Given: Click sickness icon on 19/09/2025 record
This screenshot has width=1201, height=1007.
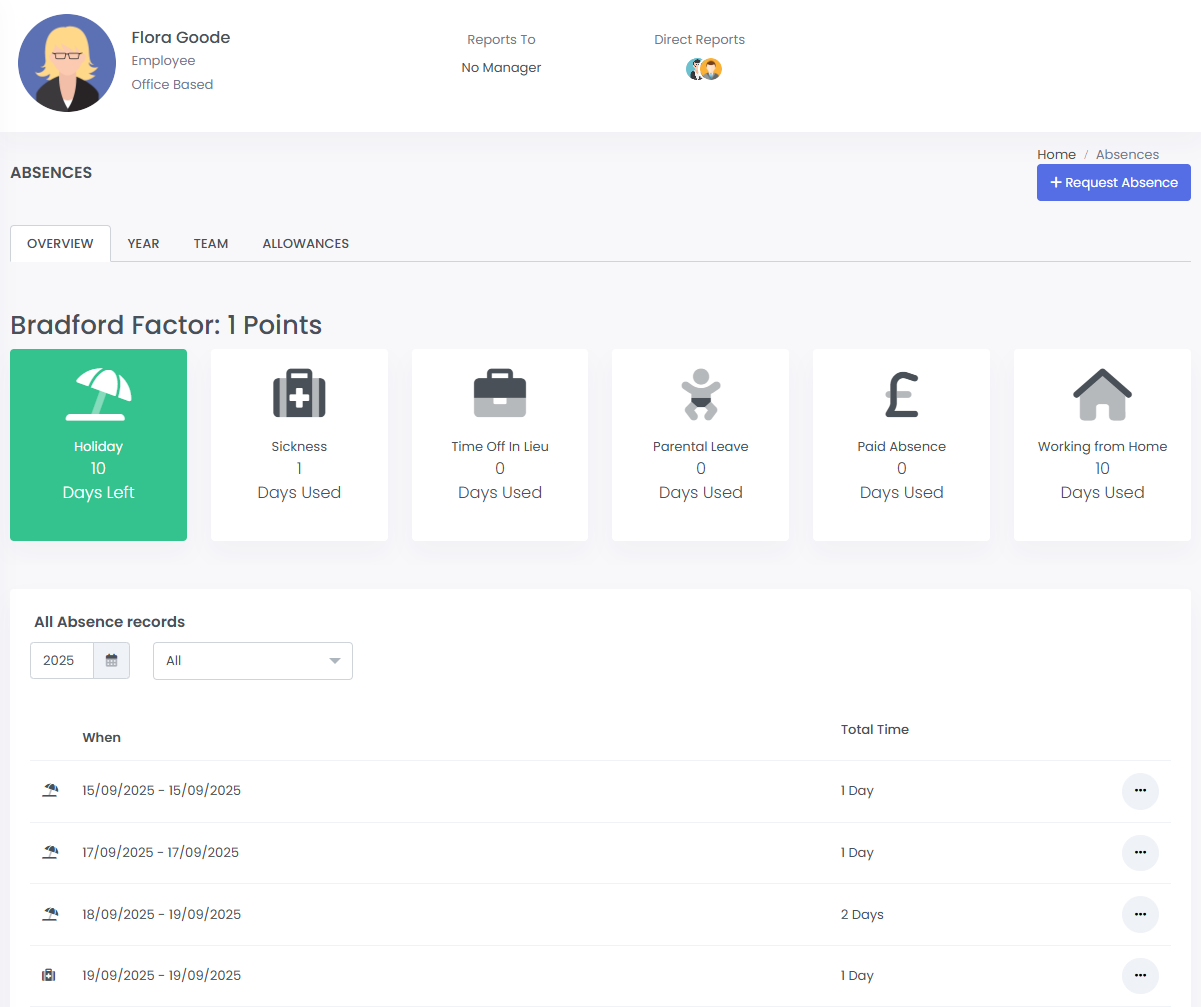Looking at the screenshot, I should (x=49, y=975).
